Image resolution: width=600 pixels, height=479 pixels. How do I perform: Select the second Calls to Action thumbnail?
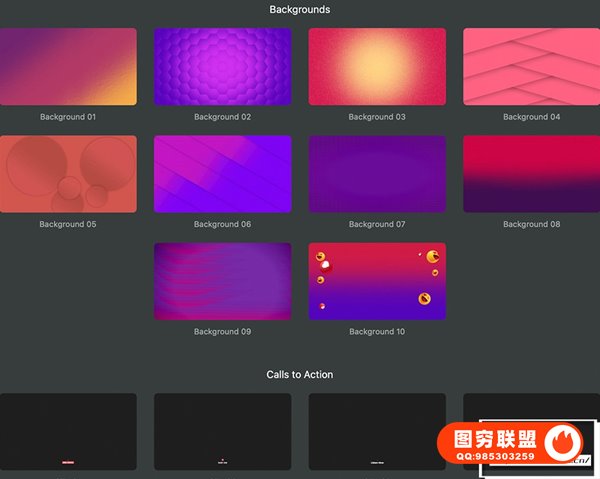click(x=222, y=431)
